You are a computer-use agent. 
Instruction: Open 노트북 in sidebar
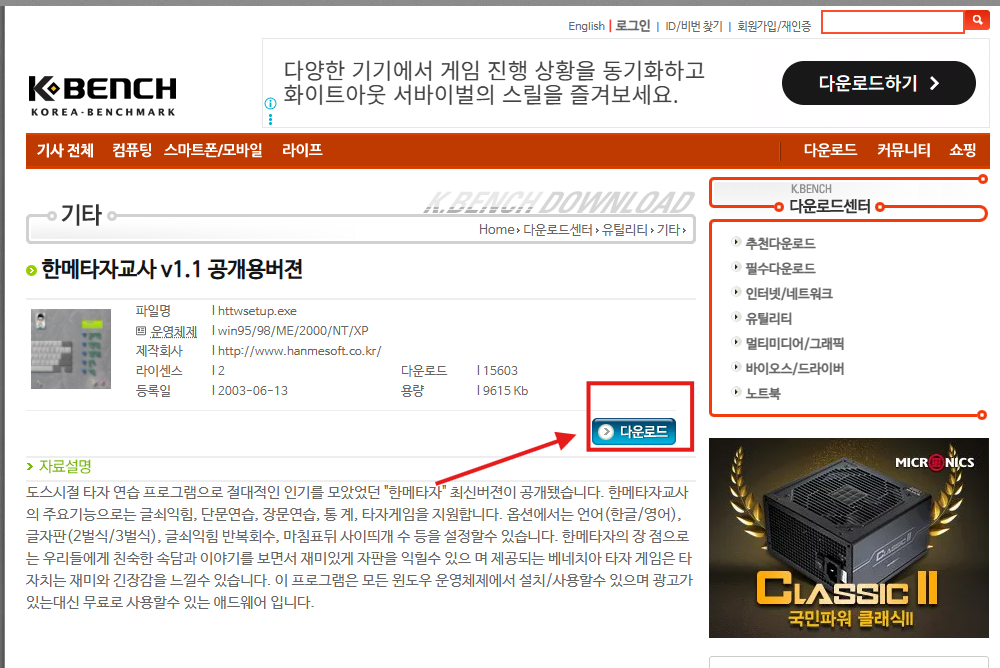click(x=763, y=393)
